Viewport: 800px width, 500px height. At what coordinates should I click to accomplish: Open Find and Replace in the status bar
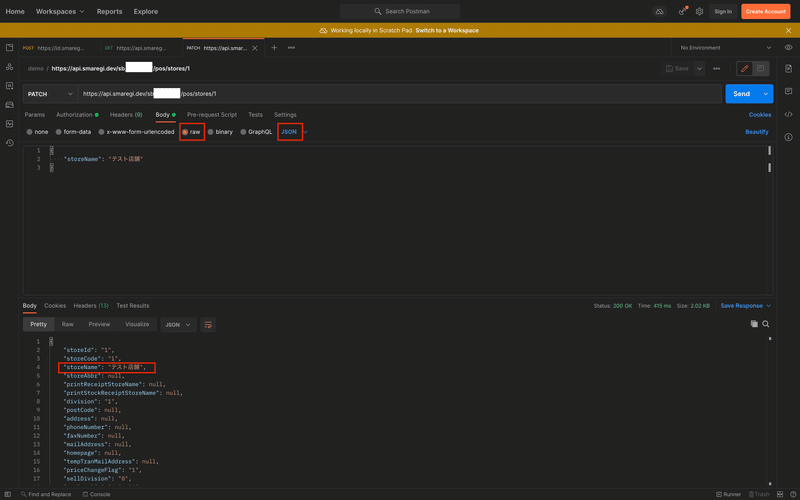(x=46, y=494)
